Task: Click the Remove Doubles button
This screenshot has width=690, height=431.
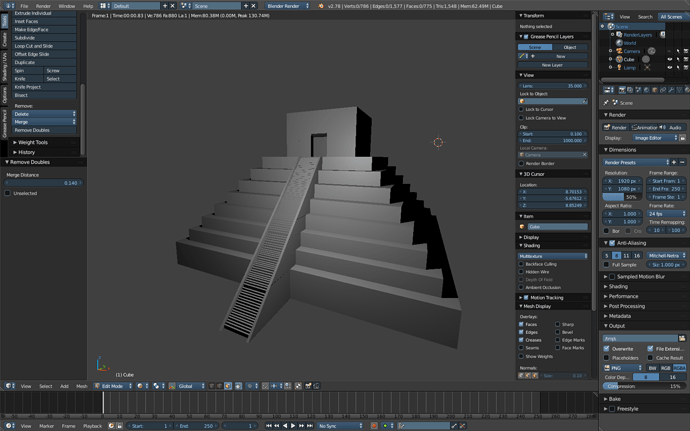Action: (44, 130)
